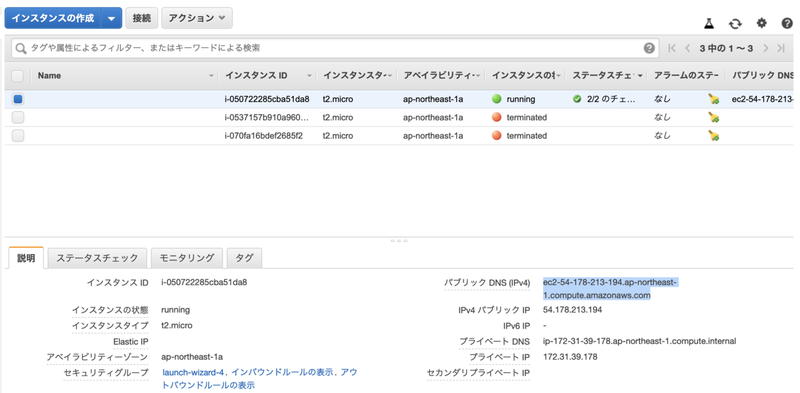800x393 pixels.
Task: Click private DNS ip-172-31-39-178 value
Action: click(x=639, y=341)
